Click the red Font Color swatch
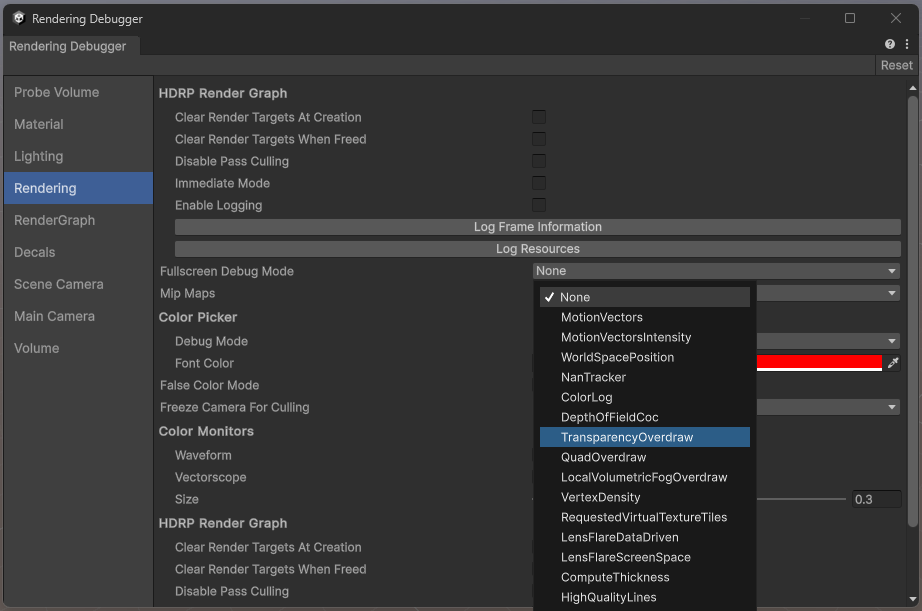This screenshot has width=922, height=611. point(820,363)
